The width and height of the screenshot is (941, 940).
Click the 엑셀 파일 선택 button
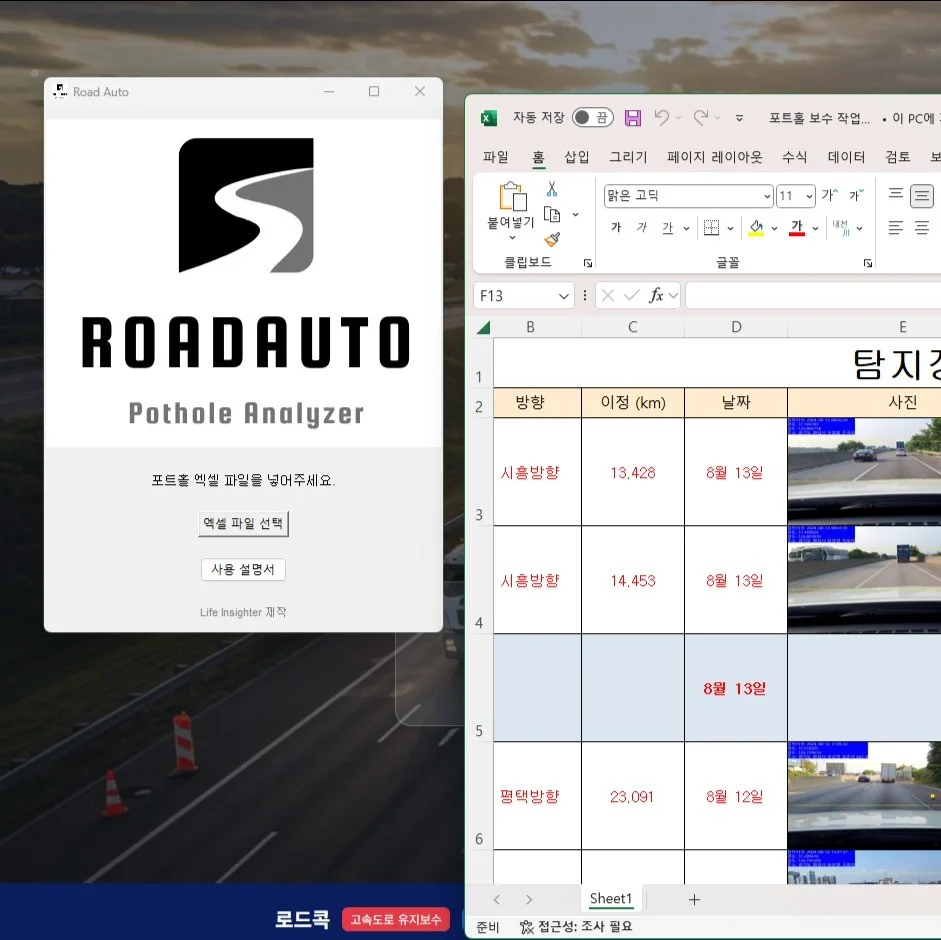click(x=243, y=522)
